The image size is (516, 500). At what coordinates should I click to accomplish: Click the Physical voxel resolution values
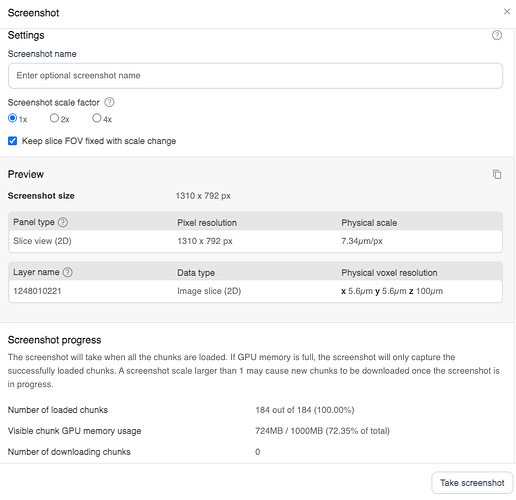tap(392, 291)
